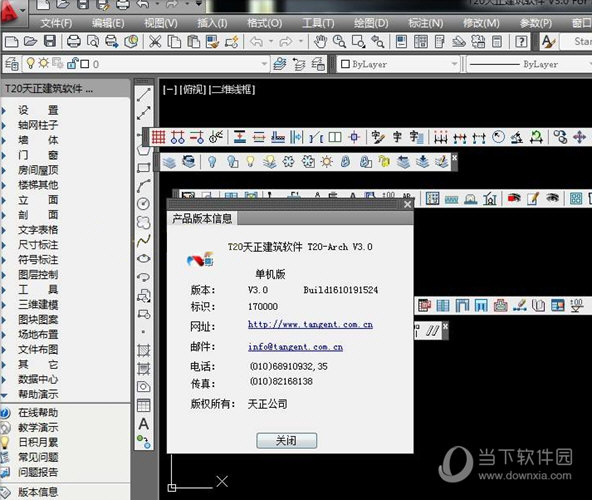This screenshot has width=592, height=500.
Task: Open the 编辑(E) menu
Action: coord(108,23)
